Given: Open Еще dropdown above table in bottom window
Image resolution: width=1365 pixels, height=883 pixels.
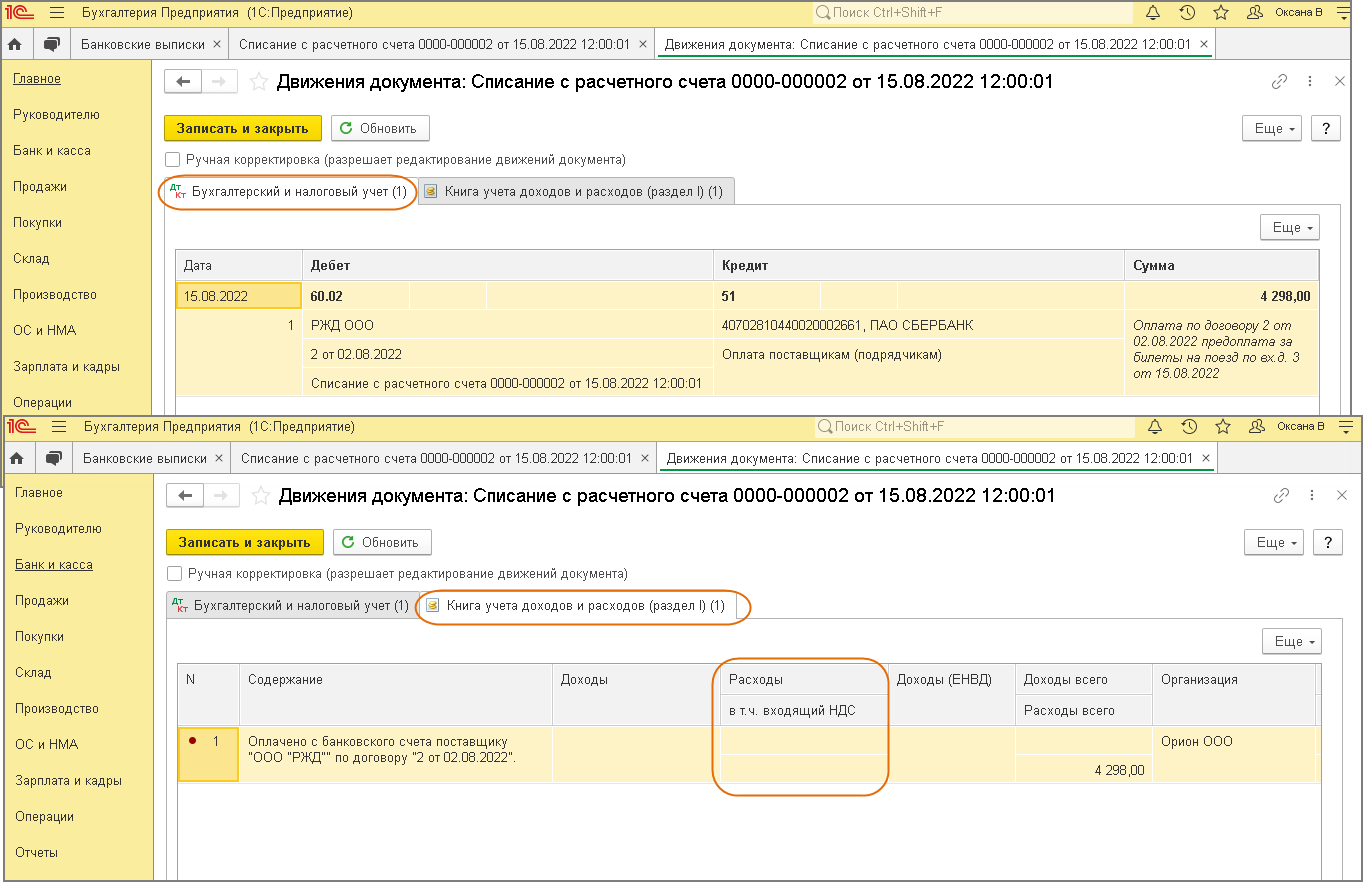Looking at the screenshot, I should coord(1291,641).
